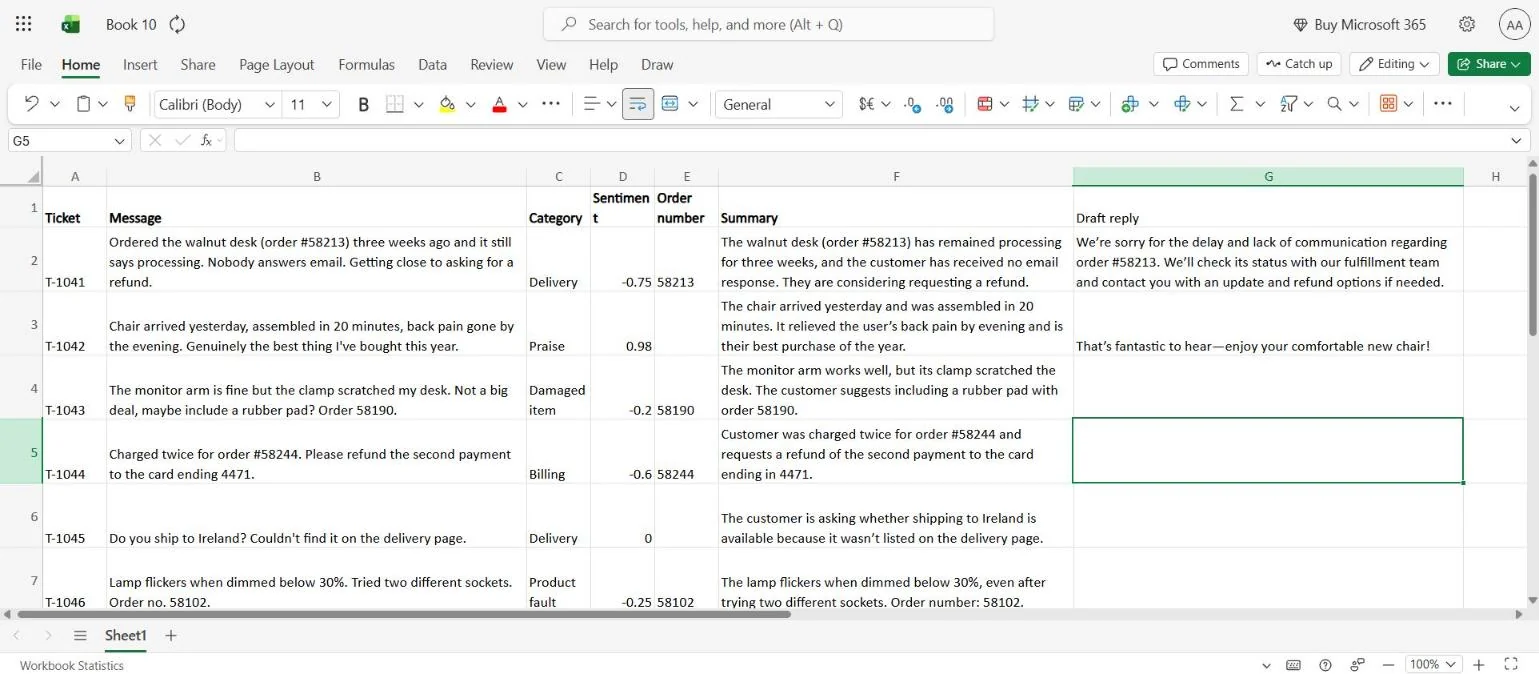Switch to the Page Layout tab
The image size is (1539, 674).
pyautogui.click(x=276, y=64)
